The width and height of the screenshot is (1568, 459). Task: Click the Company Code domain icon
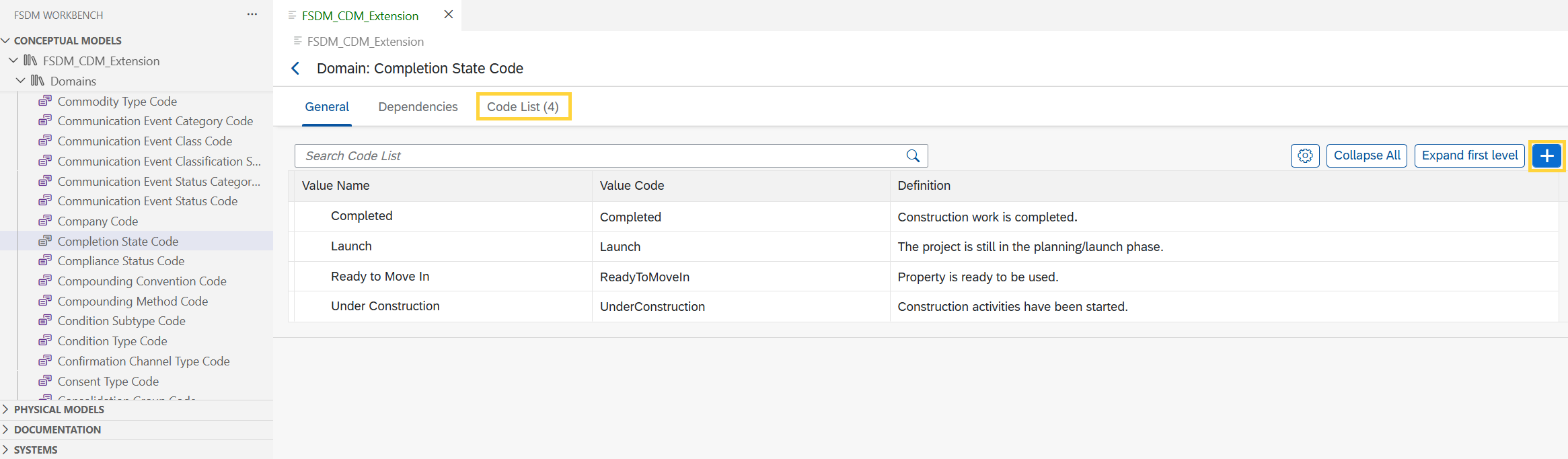[x=45, y=221]
